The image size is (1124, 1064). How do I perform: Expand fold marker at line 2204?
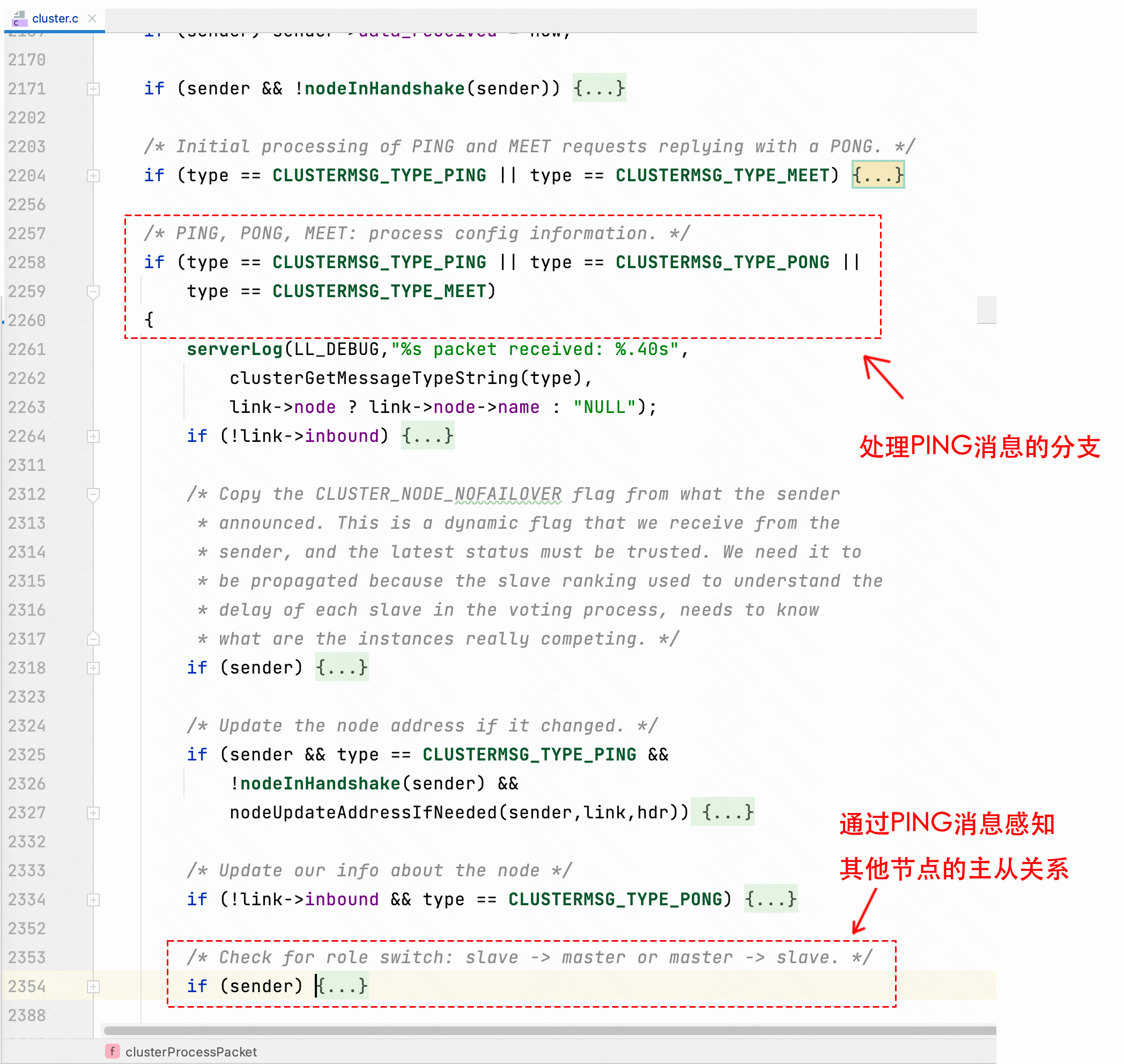pos(93,176)
